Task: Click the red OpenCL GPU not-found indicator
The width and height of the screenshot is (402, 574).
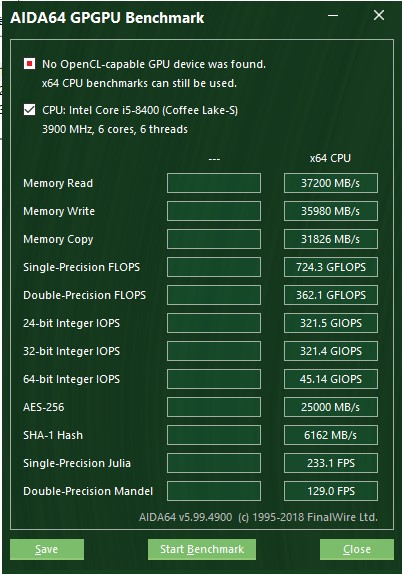Action: (x=29, y=64)
